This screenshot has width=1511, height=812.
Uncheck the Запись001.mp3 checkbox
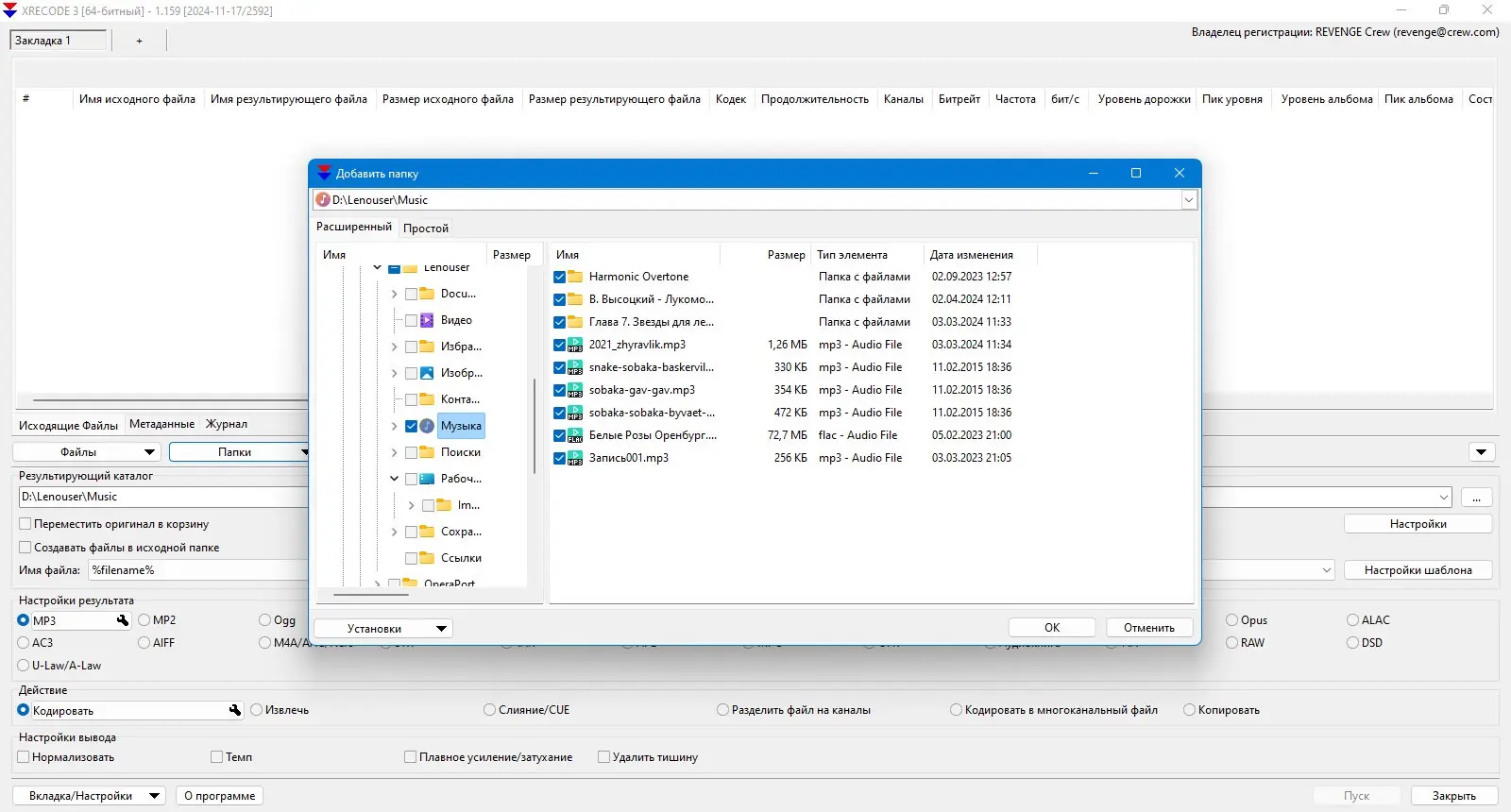pos(560,458)
